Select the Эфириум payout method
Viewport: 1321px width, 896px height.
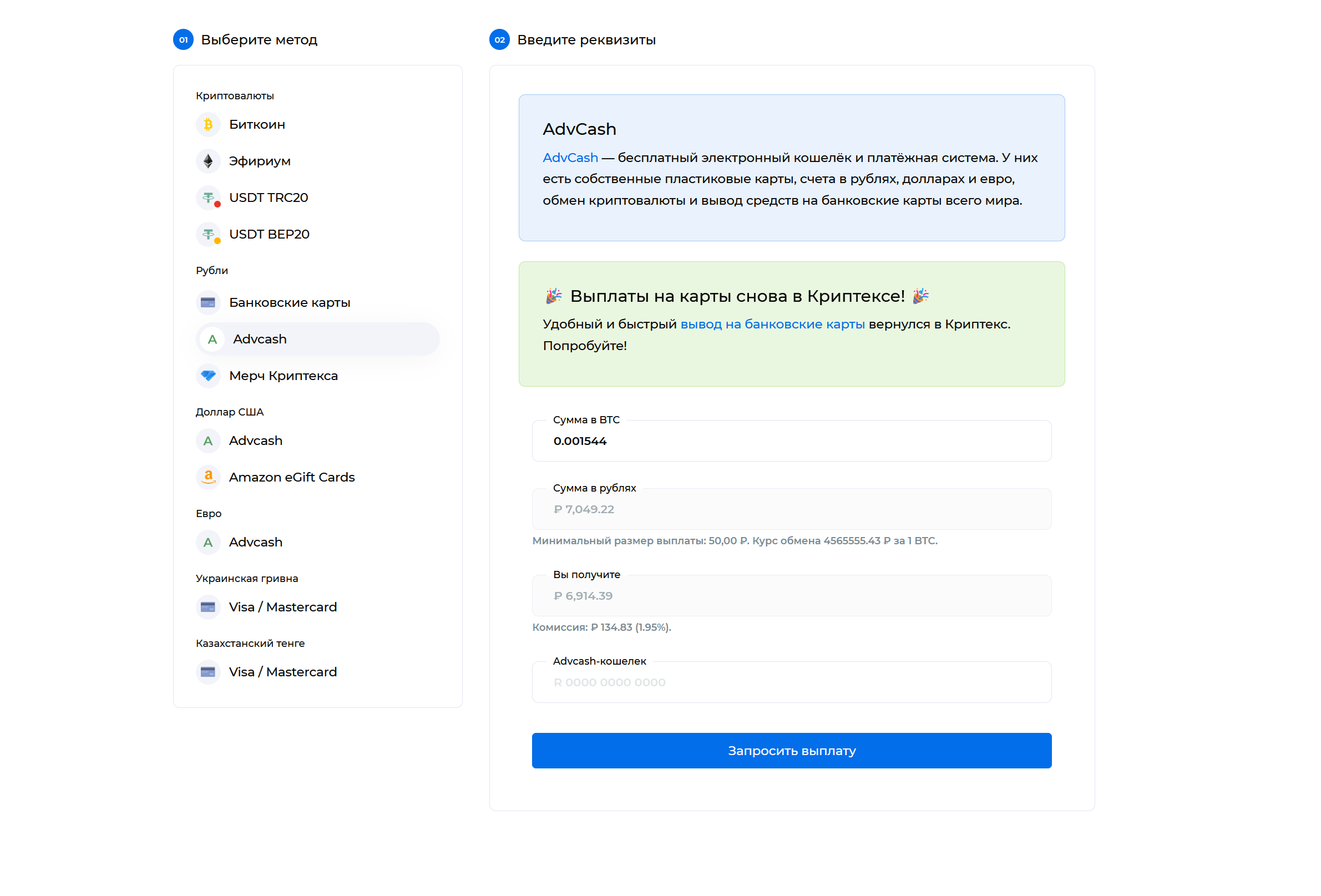coord(317,161)
